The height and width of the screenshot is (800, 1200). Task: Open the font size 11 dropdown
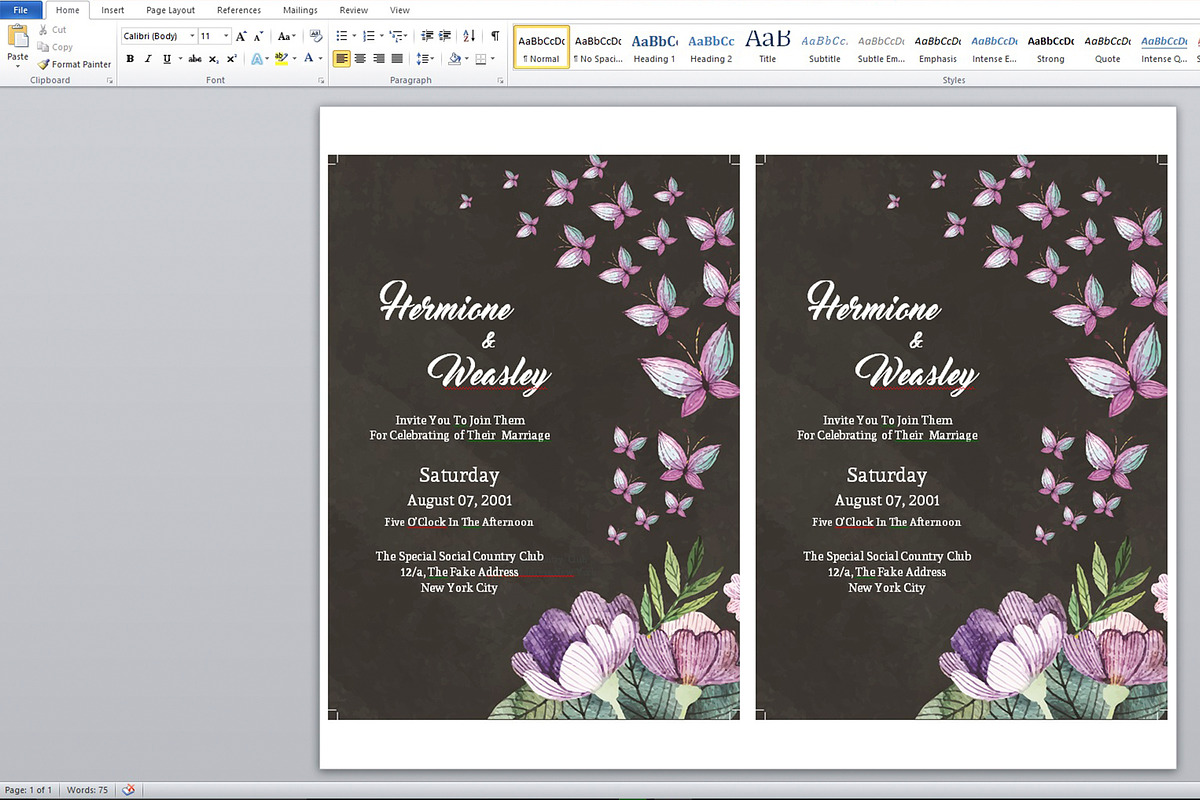point(227,36)
